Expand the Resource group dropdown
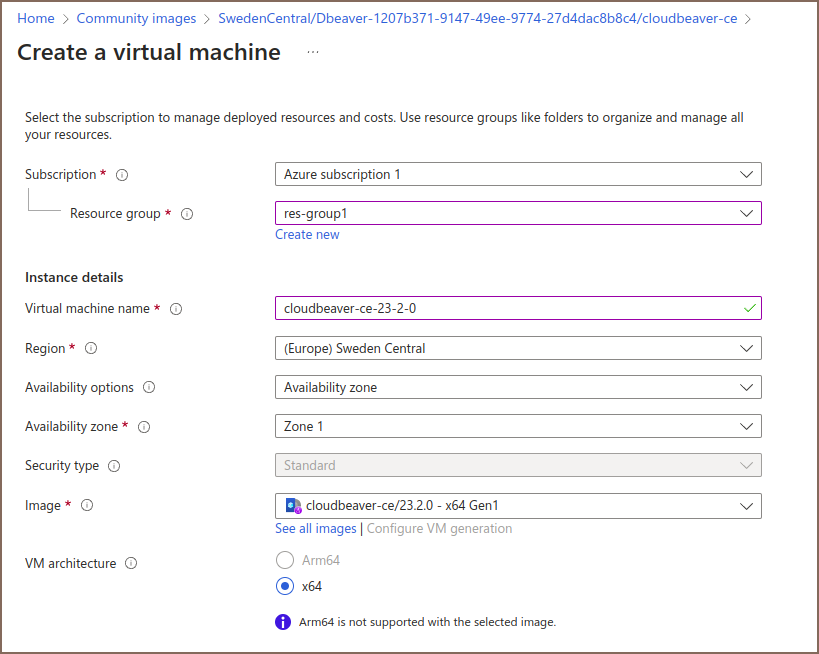This screenshot has width=819, height=654. pos(518,213)
